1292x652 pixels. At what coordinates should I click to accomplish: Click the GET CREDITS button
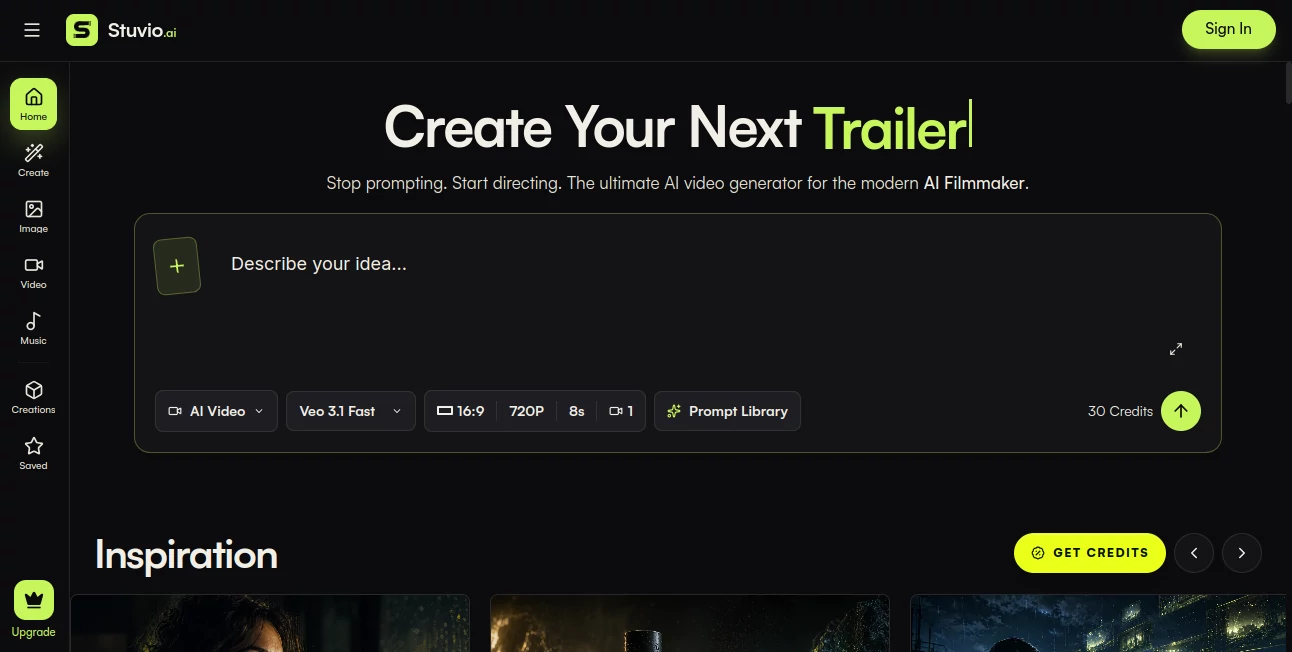click(x=1090, y=553)
